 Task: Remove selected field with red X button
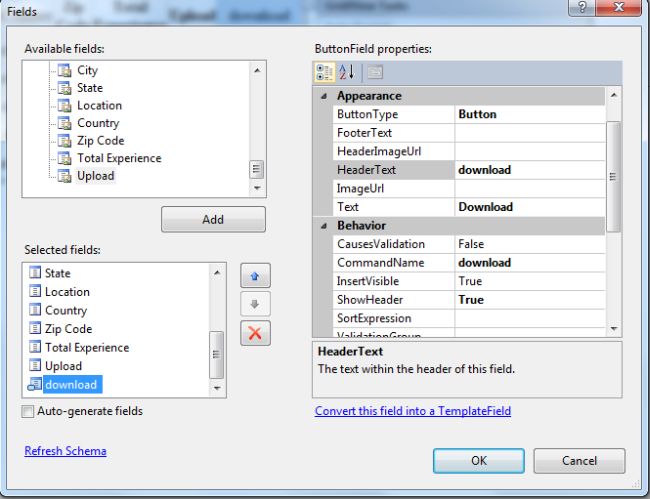(255, 333)
